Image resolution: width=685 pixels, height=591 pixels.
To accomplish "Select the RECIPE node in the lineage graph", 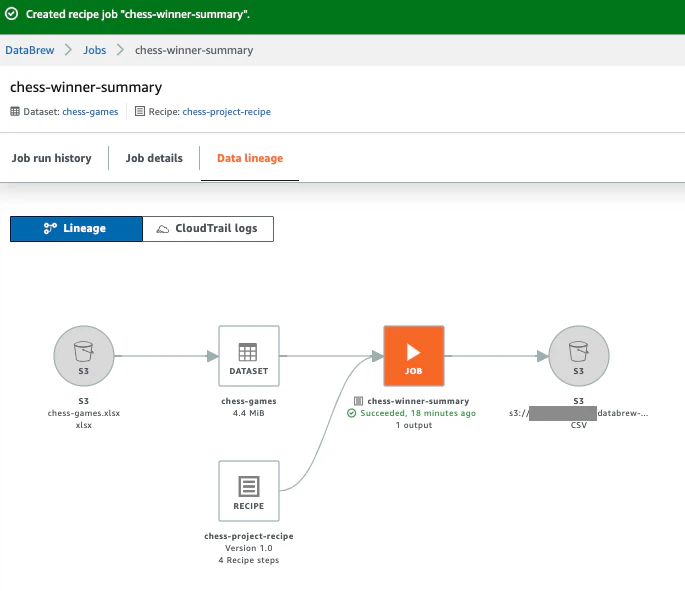I will tap(249, 491).
